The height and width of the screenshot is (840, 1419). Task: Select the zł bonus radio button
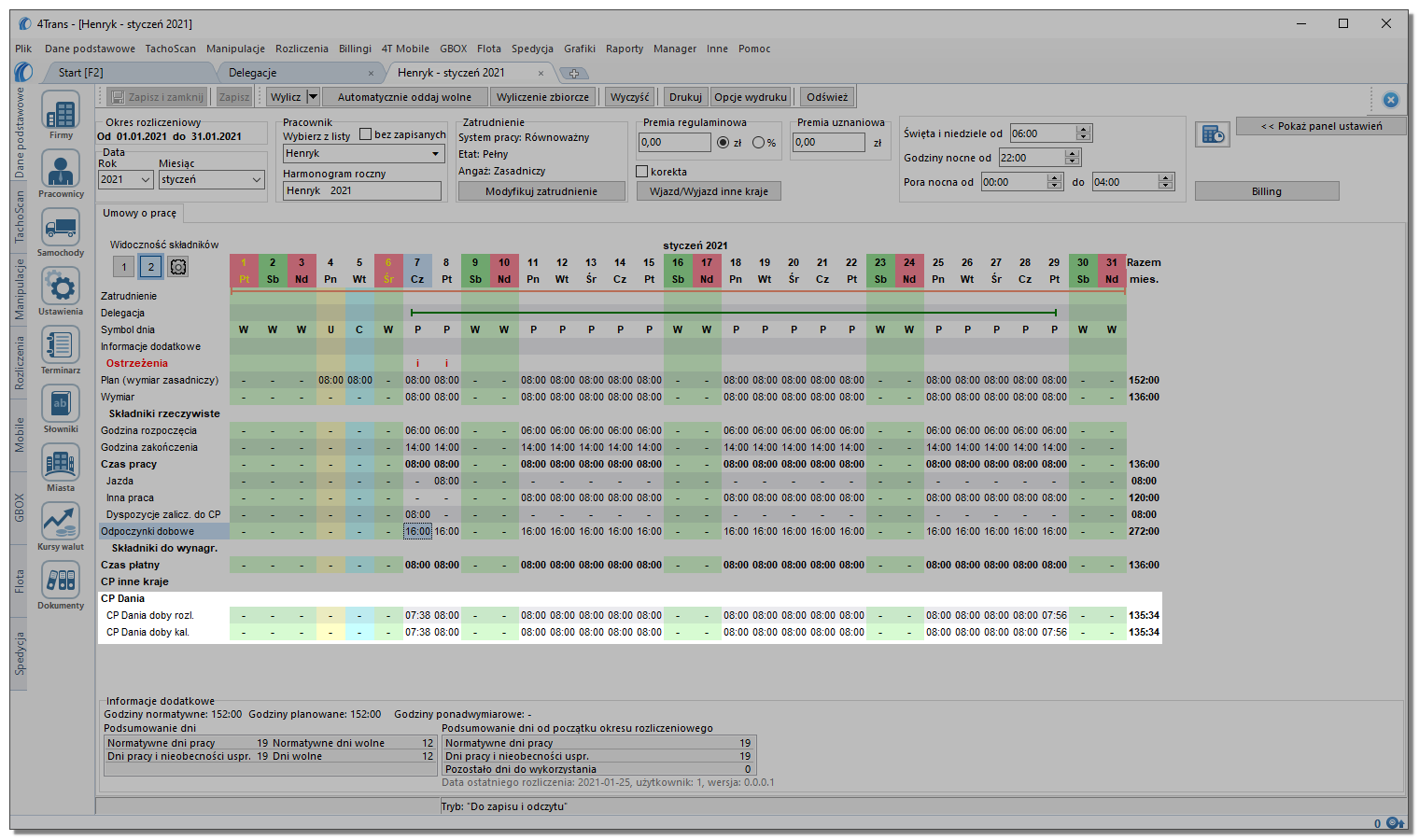click(x=723, y=143)
